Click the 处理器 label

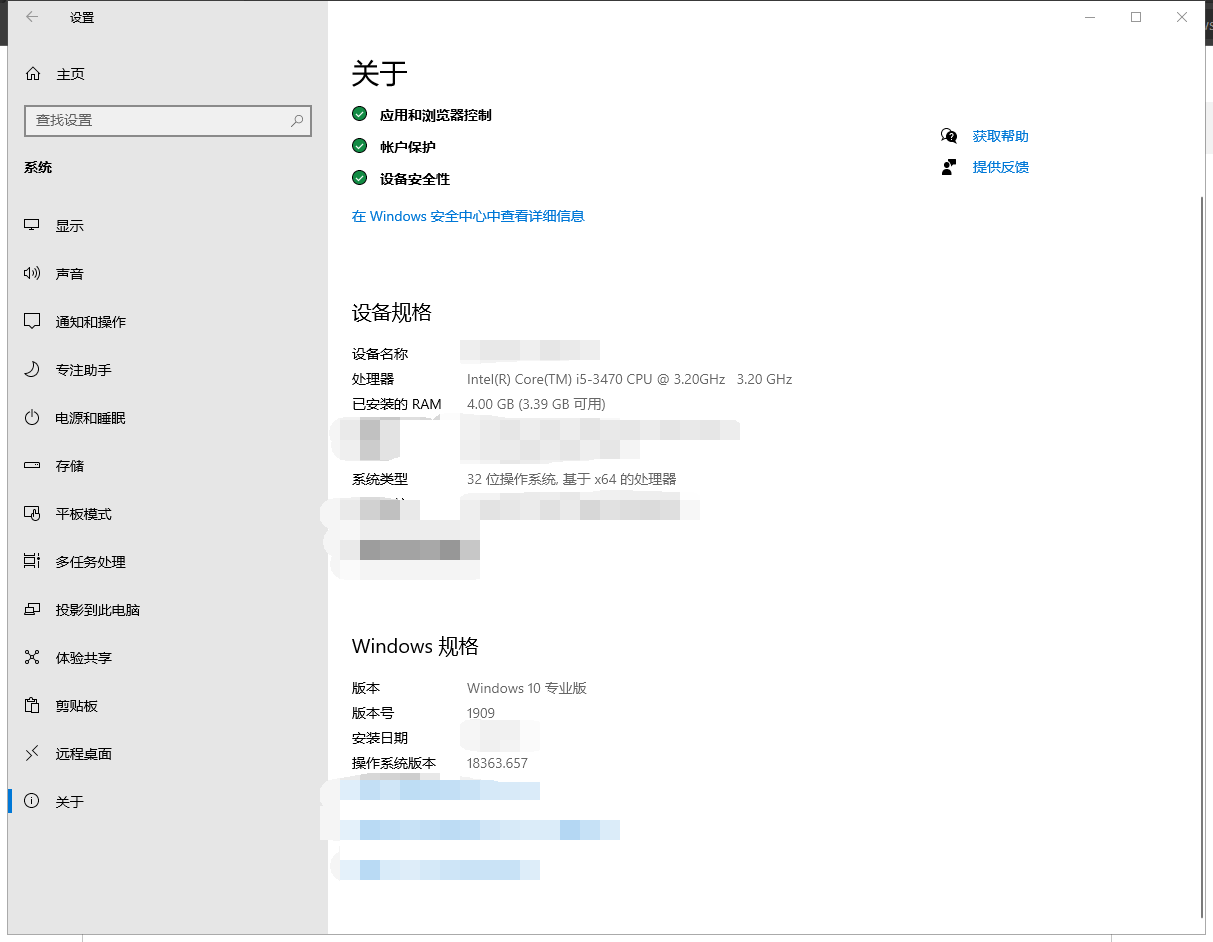click(x=373, y=379)
